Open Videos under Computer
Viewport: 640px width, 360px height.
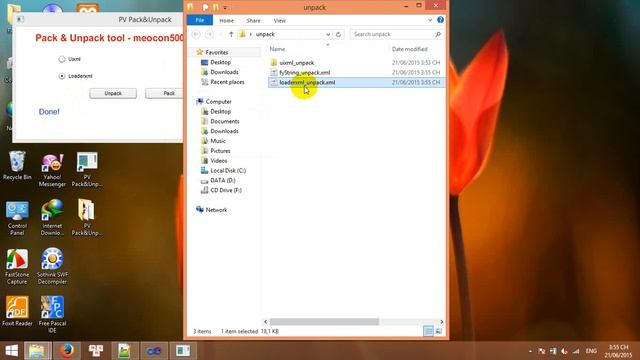(x=218, y=161)
